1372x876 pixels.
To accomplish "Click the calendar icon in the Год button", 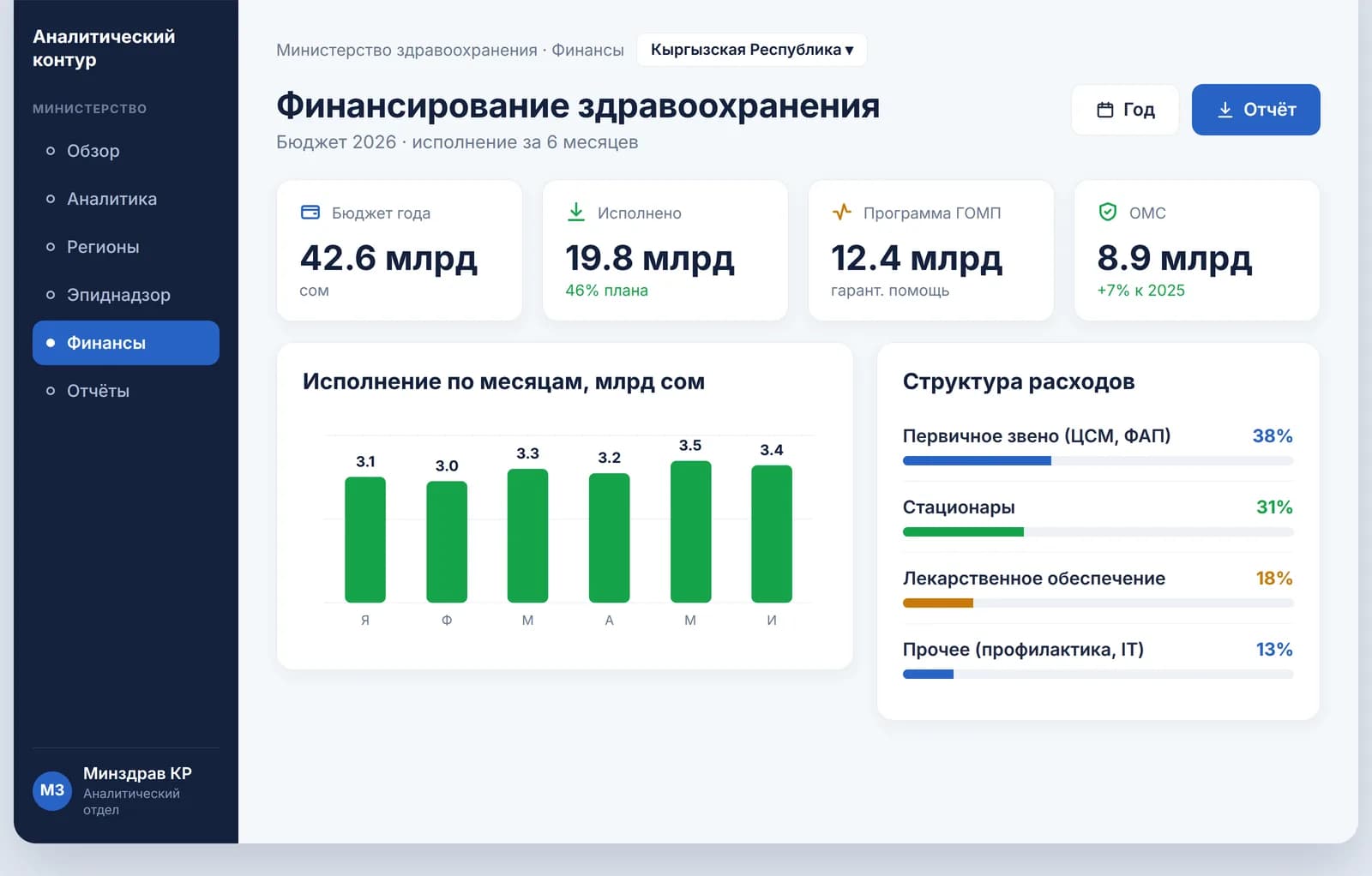I will coord(1105,110).
